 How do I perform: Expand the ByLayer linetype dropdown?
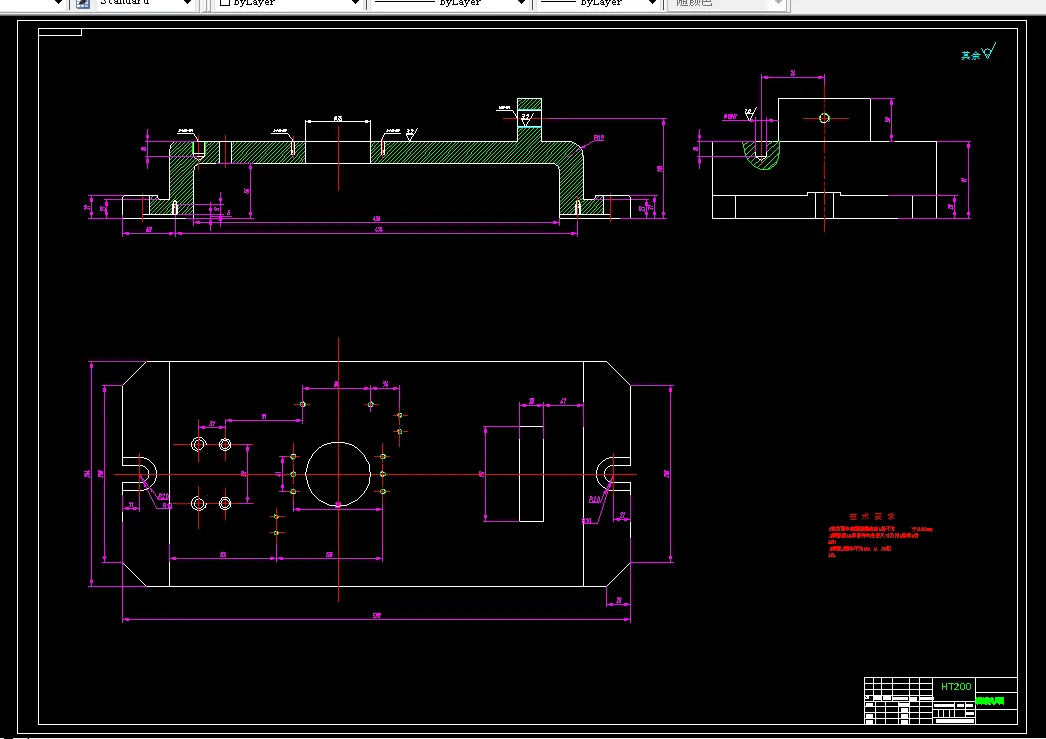[x=450, y=3]
